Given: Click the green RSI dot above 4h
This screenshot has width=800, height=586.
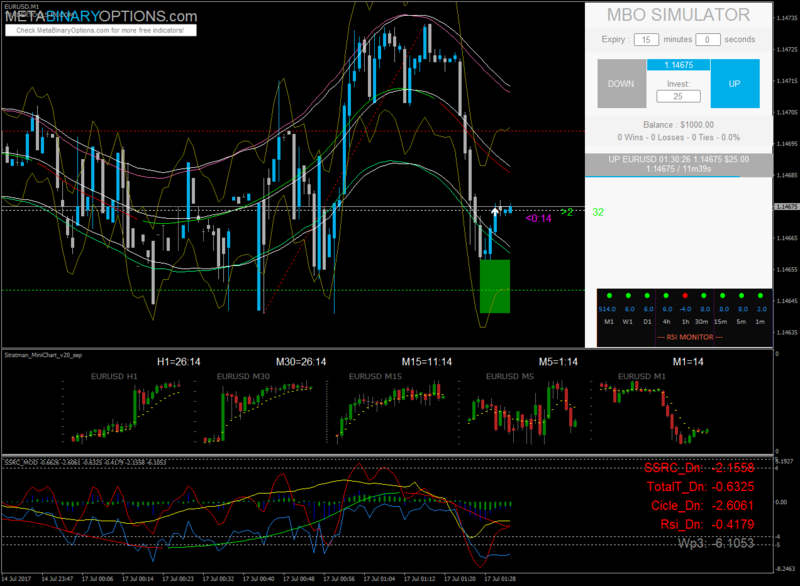Looking at the screenshot, I should click(666, 295).
